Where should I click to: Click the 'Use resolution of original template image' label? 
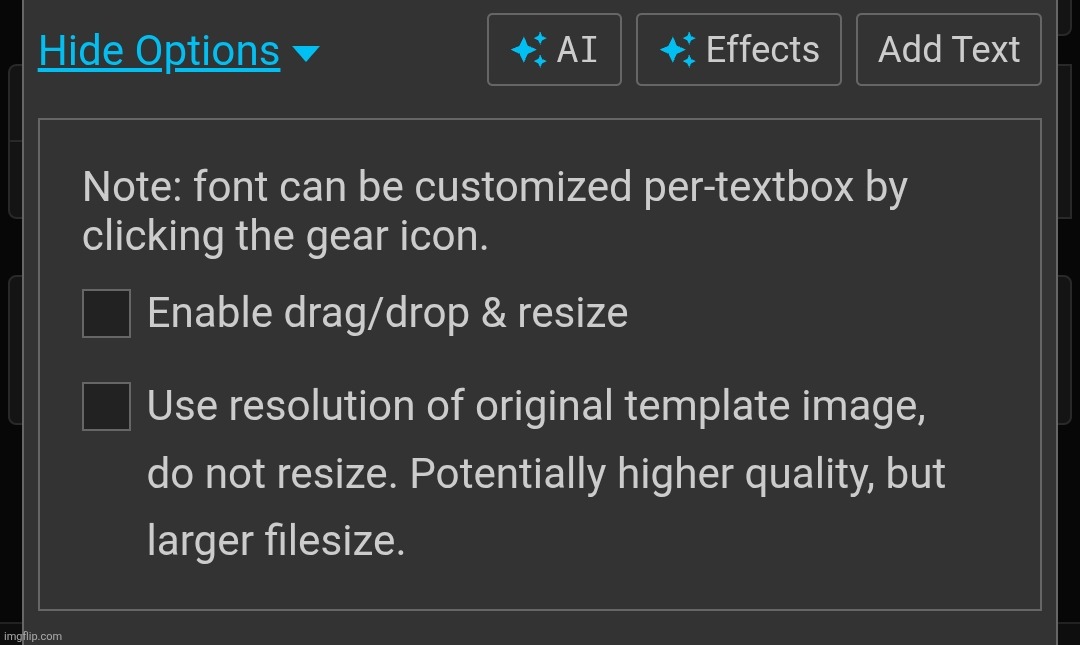[537, 405]
